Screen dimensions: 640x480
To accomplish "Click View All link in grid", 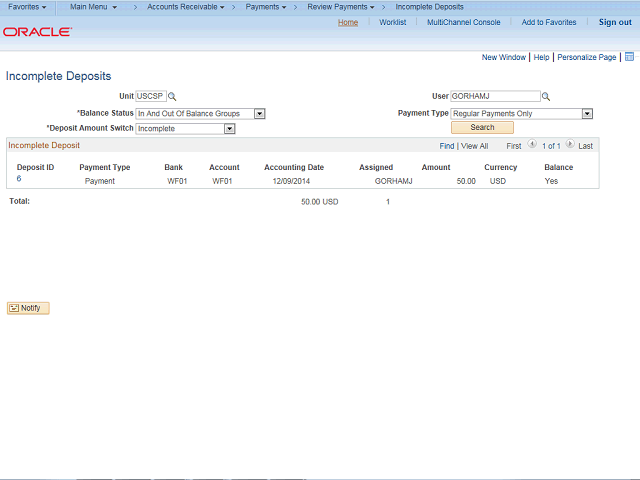I will (x=474, y=146).
